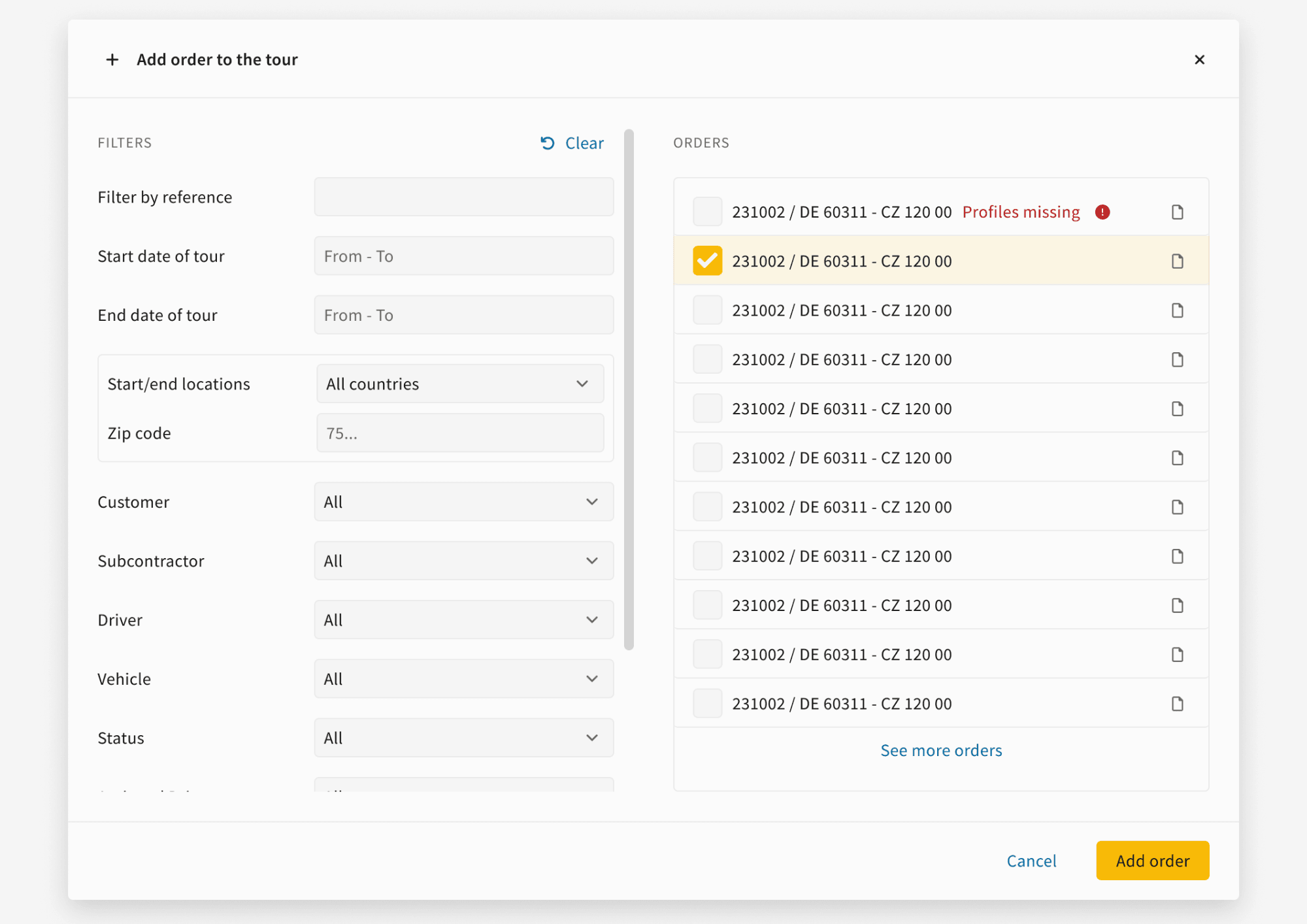This screenshot has height=924, width=1307.
Task: Check the Profiles missing order checkbox
Action: click(x=707, y=212)
